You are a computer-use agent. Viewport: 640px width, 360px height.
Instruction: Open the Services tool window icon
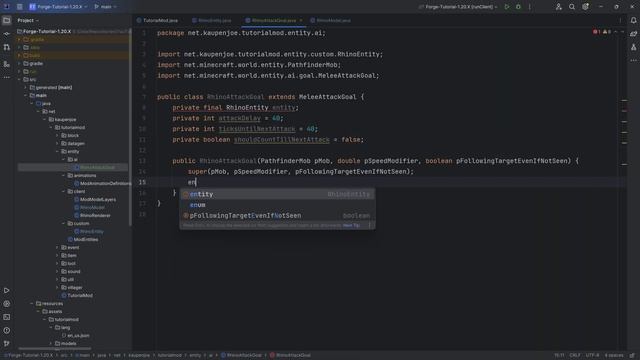(x=7, y=304)
